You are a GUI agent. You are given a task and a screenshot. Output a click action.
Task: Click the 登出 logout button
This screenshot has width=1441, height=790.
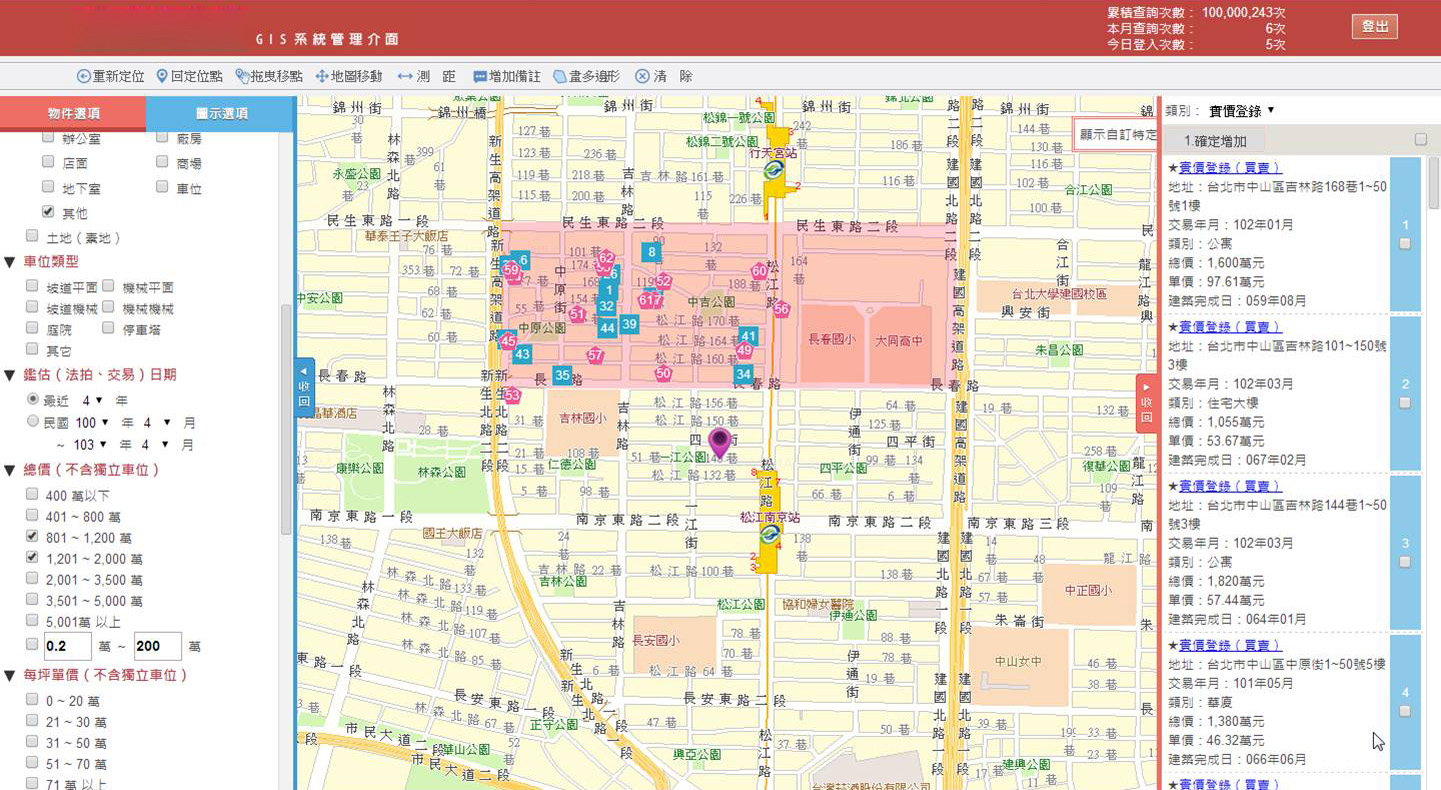click(x=1375, y=27)
